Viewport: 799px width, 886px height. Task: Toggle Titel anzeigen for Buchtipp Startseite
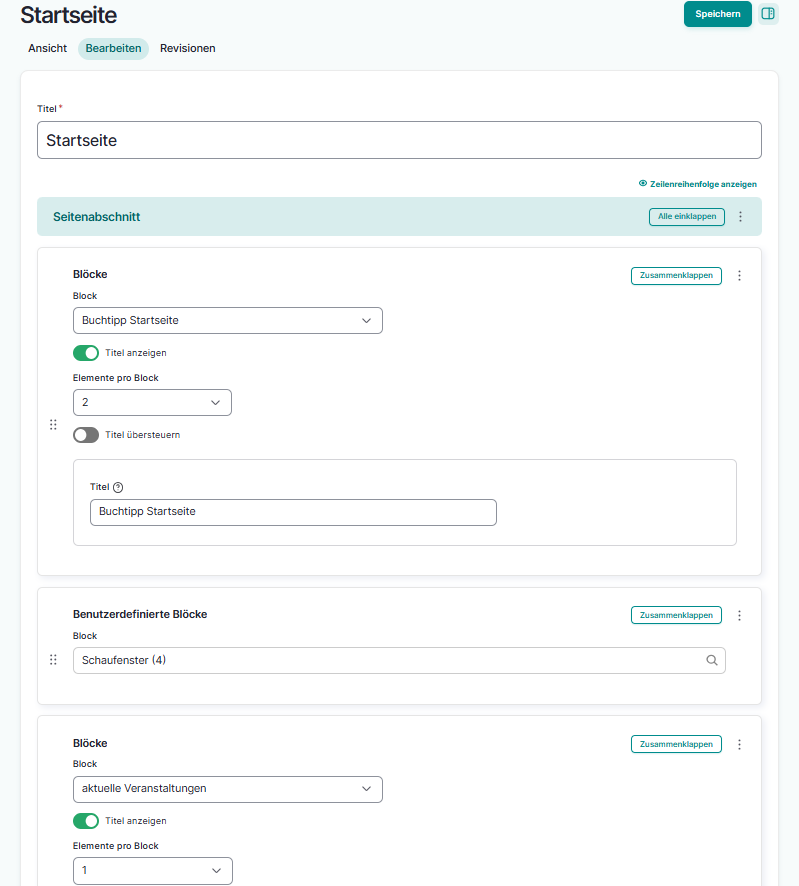[x=86, y=353]
